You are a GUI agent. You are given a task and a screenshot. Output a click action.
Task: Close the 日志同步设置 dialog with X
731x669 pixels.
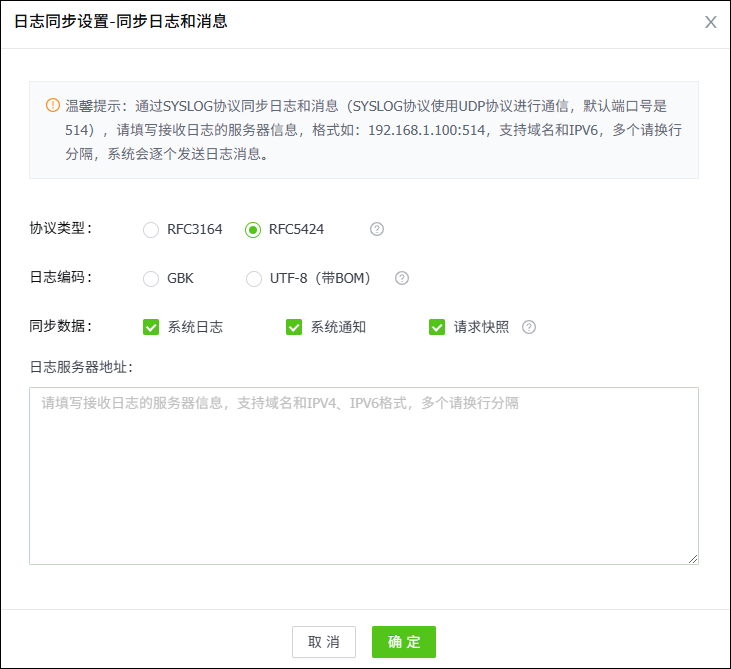711,22
